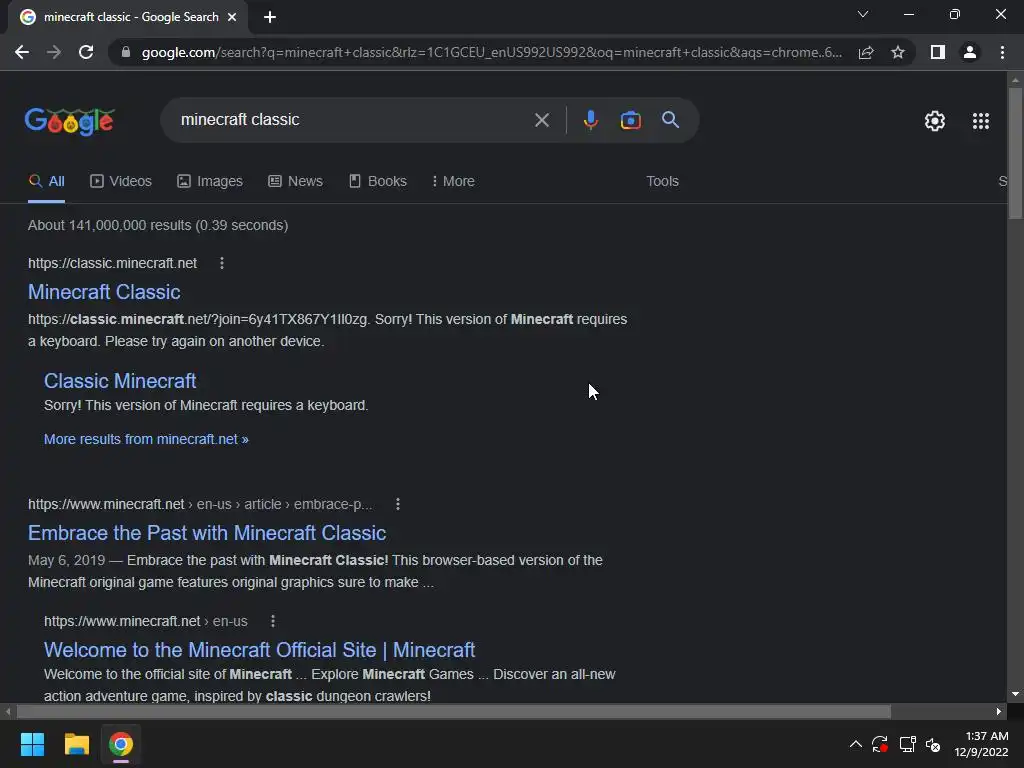Reload the current page

pos(86,52)
